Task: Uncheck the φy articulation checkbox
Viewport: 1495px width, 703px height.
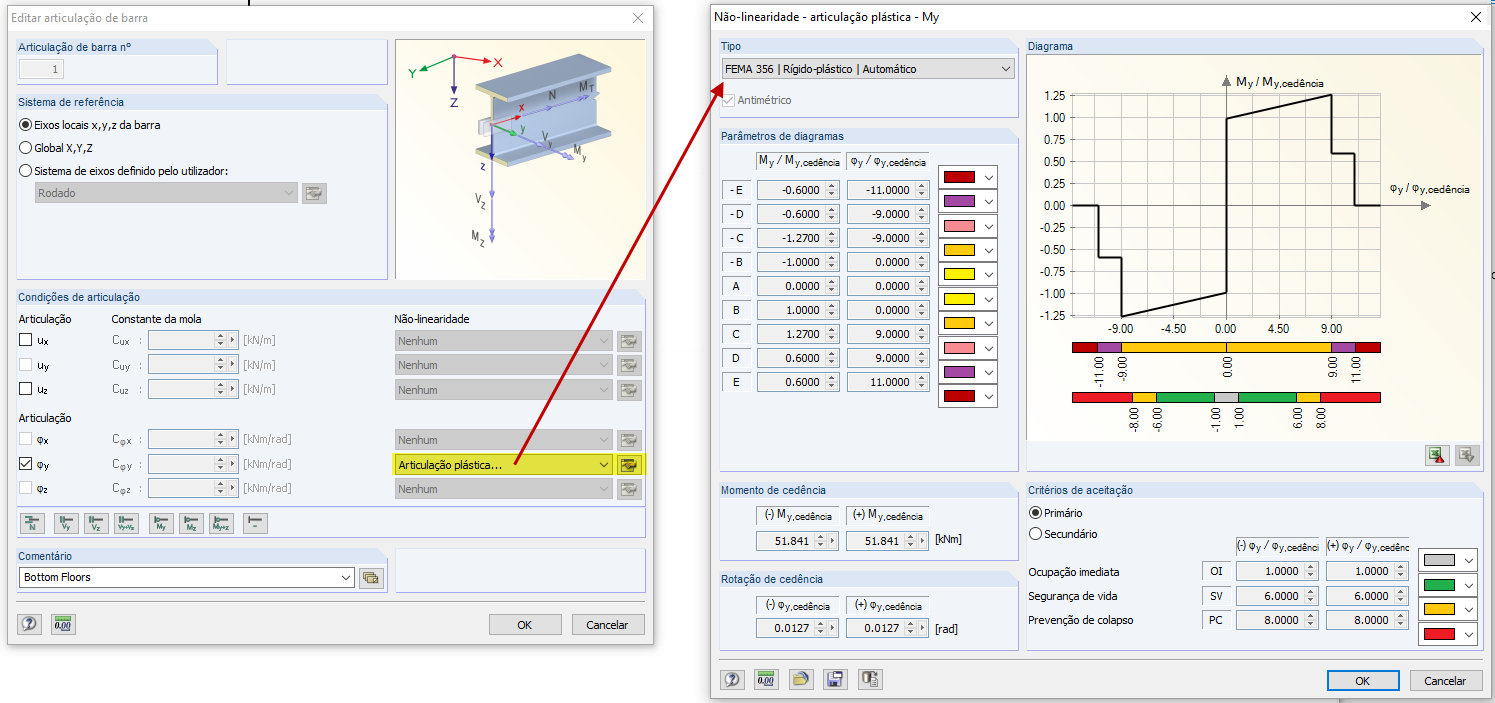Action: 26,464
